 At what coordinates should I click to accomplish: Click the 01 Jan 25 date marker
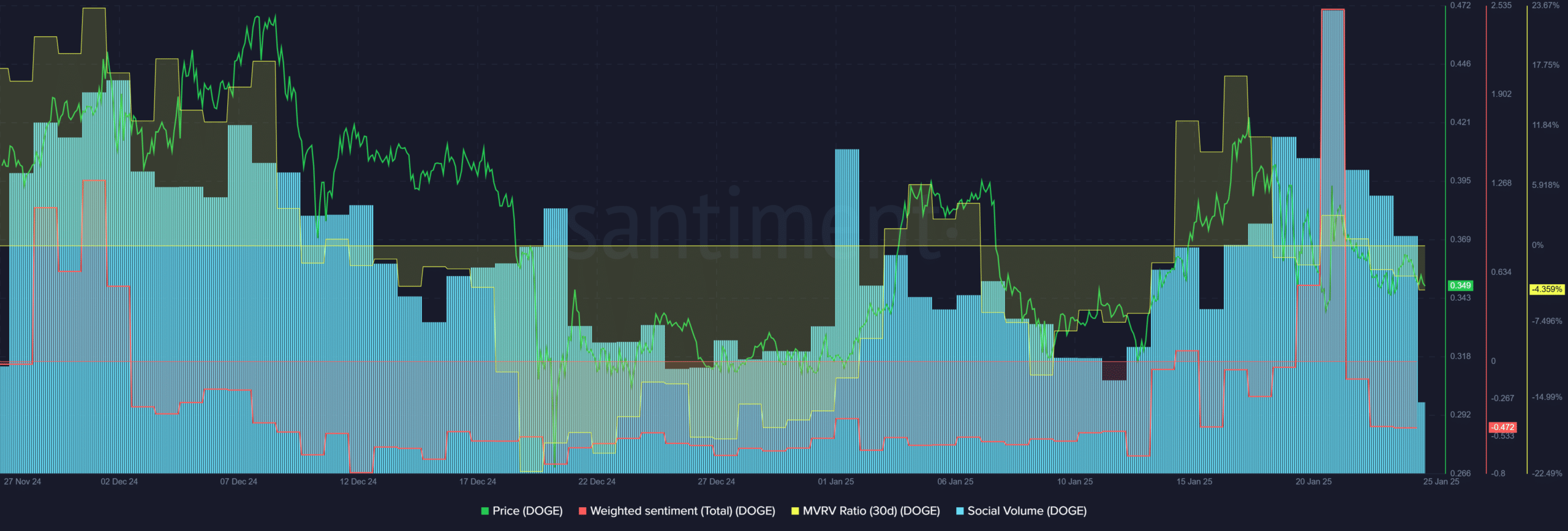(x=835, y=482)
